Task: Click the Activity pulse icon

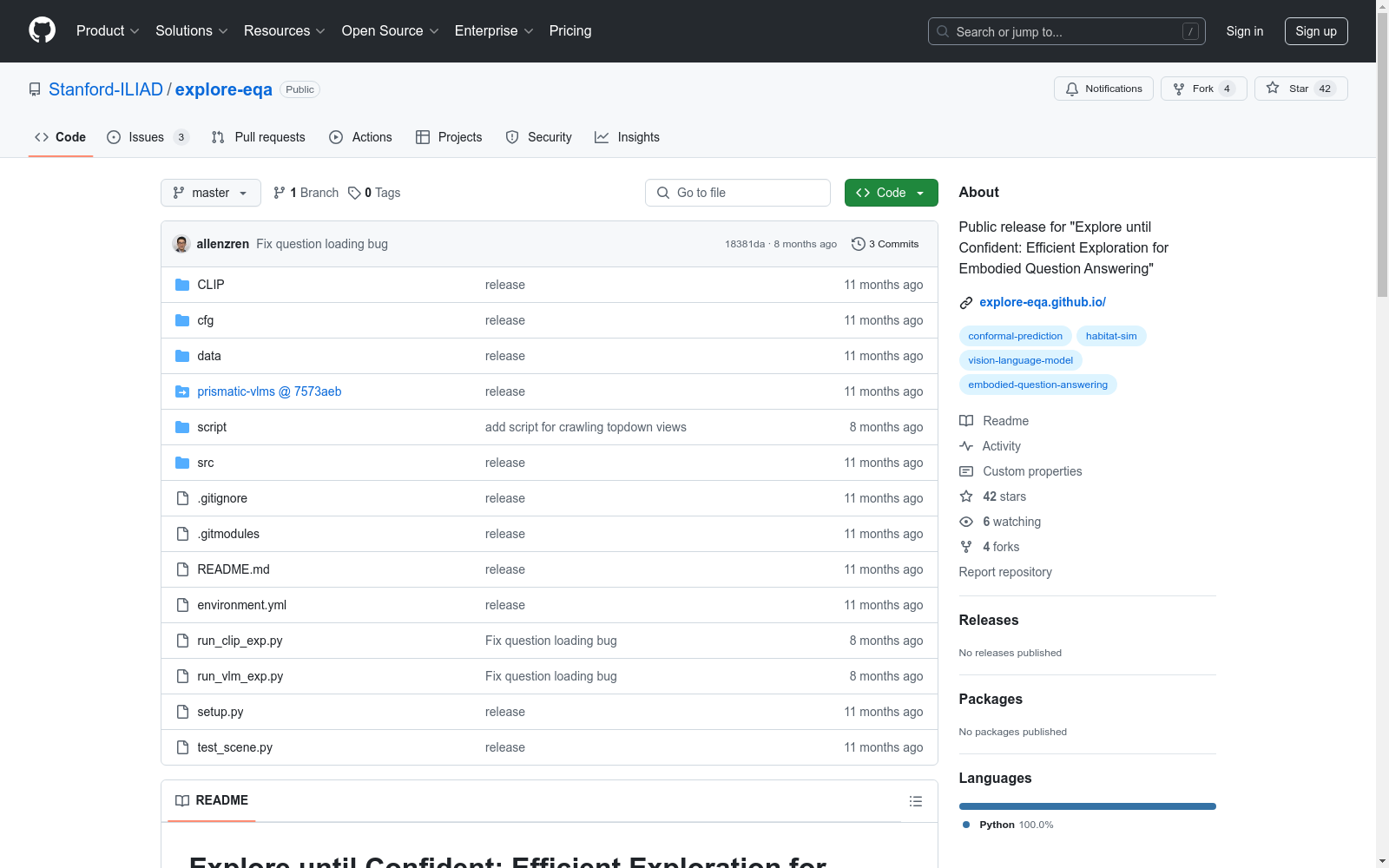Action: [x=966, y=446]
